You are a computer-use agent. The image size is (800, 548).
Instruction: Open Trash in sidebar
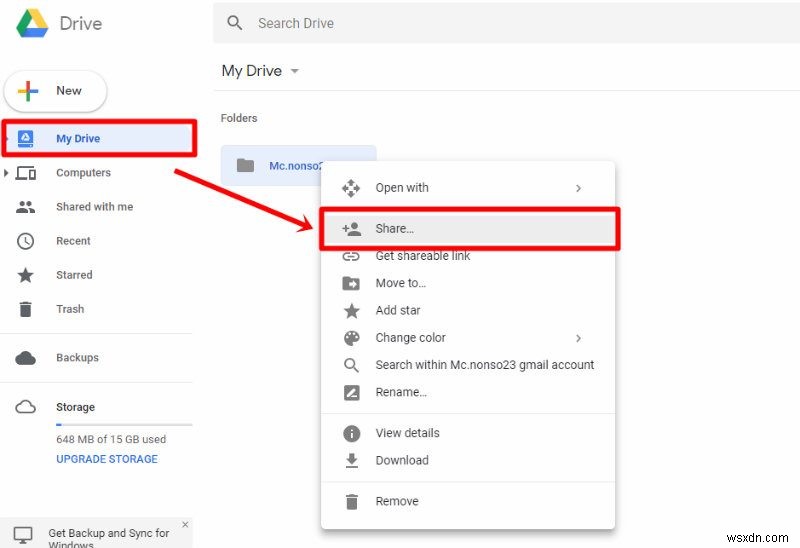coord(70,309)
